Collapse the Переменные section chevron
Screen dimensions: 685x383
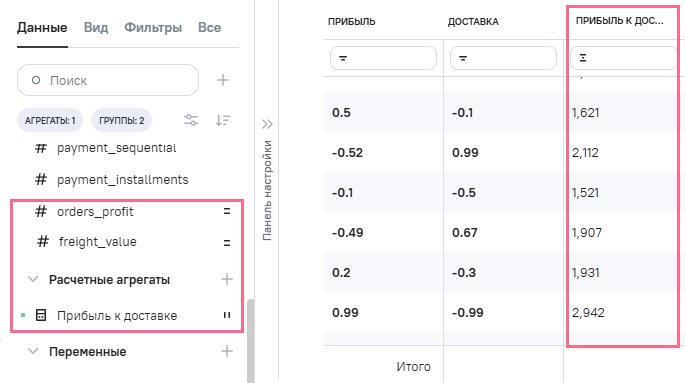(33, 351)
